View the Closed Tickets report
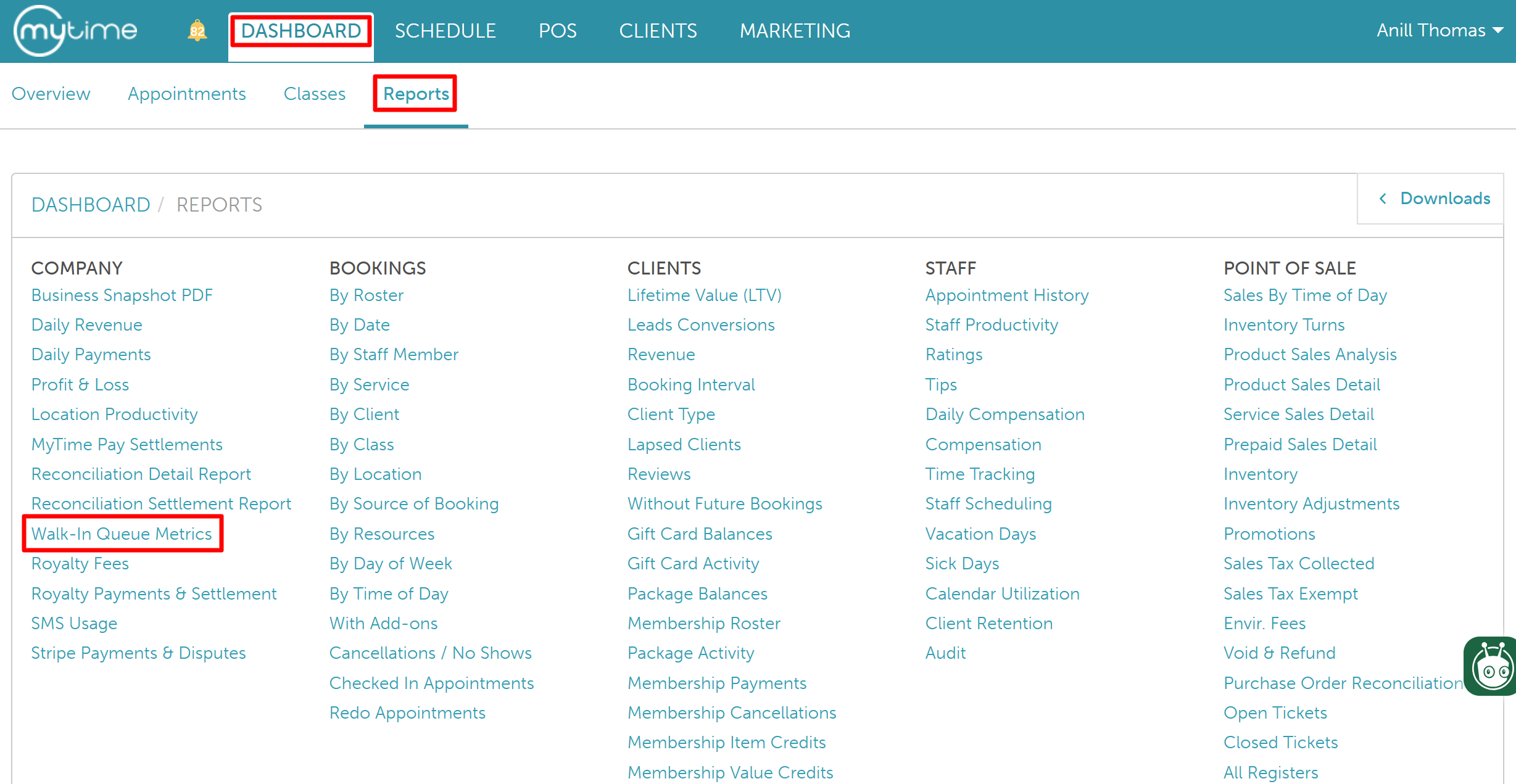Viewport: 1516px width, 784px height. 1281,743
